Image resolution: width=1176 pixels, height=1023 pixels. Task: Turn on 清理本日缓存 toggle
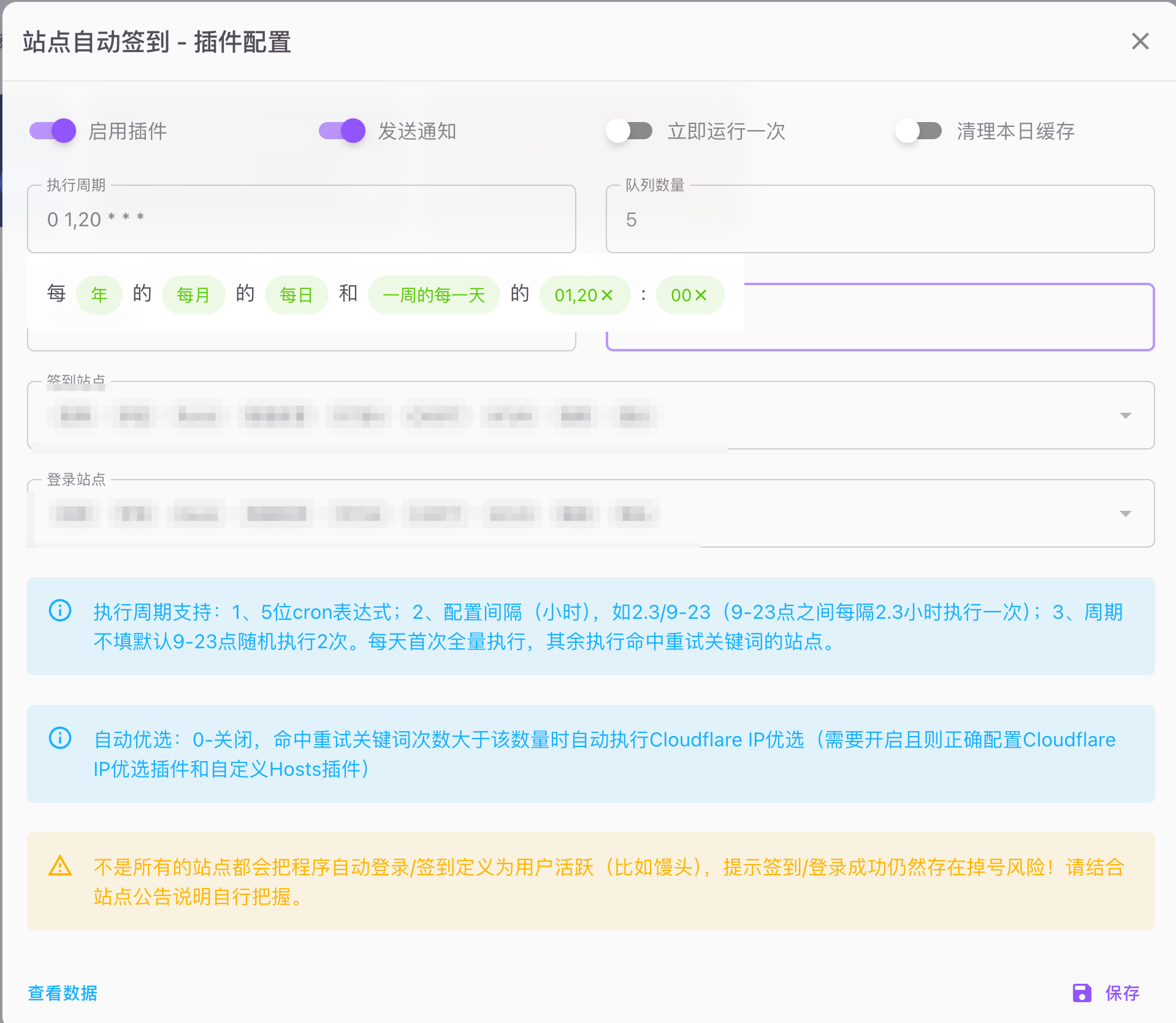click(918, 131)
